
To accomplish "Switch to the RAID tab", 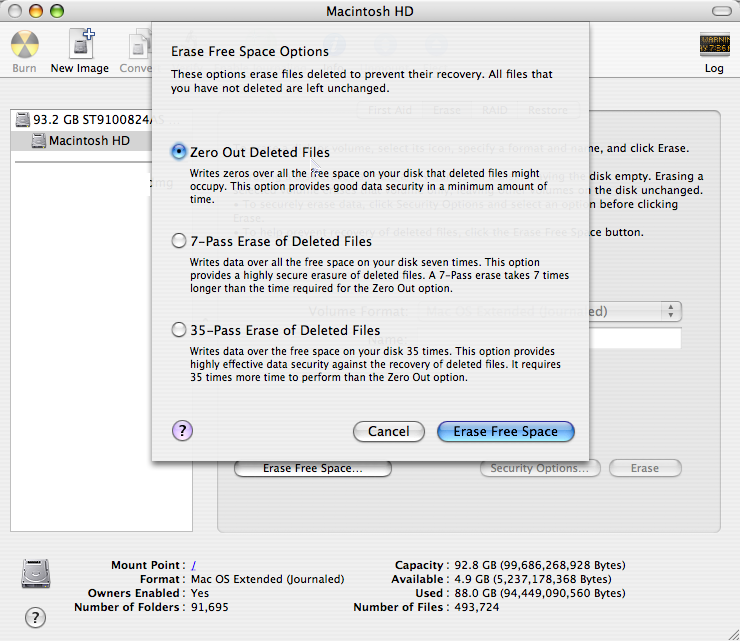I will coord(494,110).
